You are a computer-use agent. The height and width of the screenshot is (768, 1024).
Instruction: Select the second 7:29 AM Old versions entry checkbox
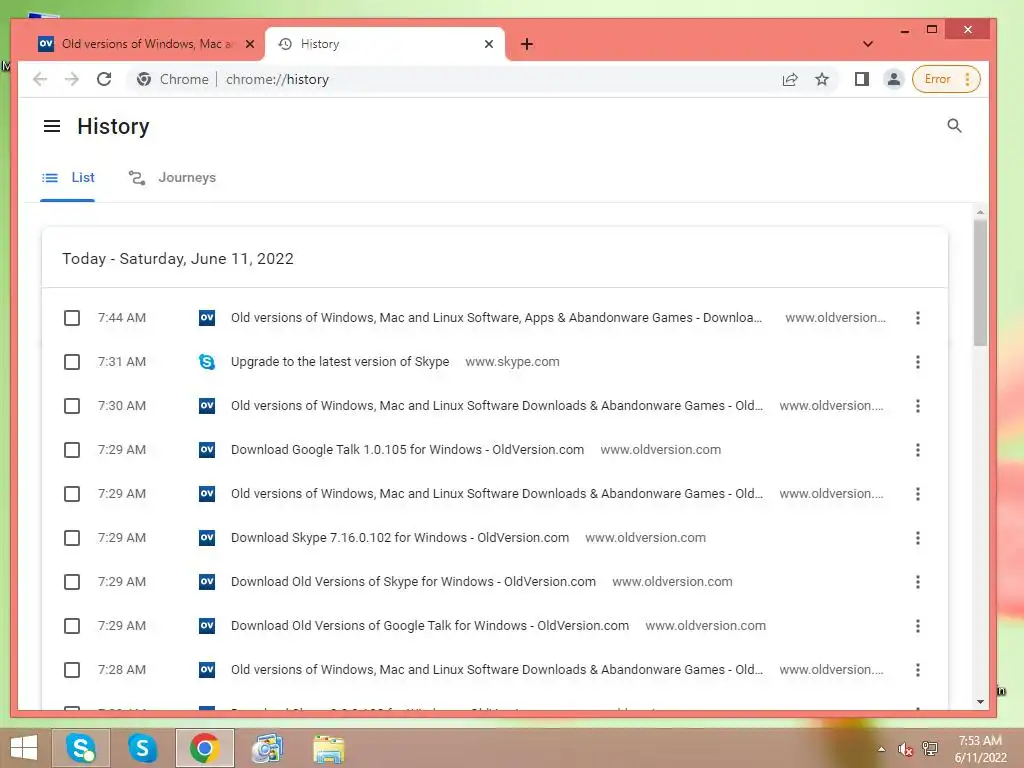(72, 494)
